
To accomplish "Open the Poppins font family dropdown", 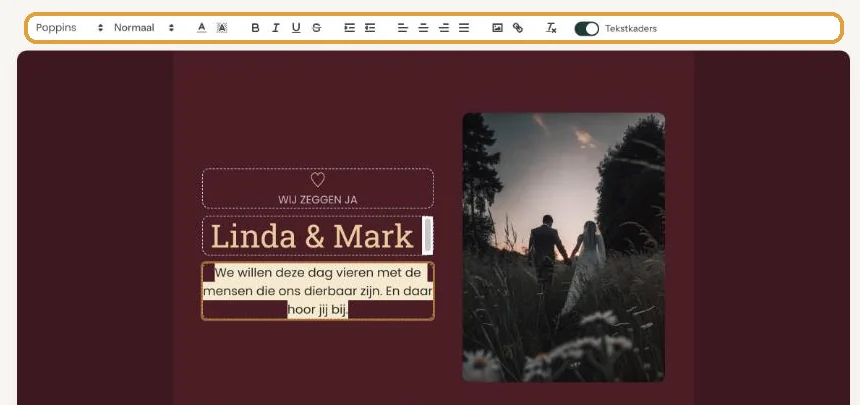I will [69, 27].
